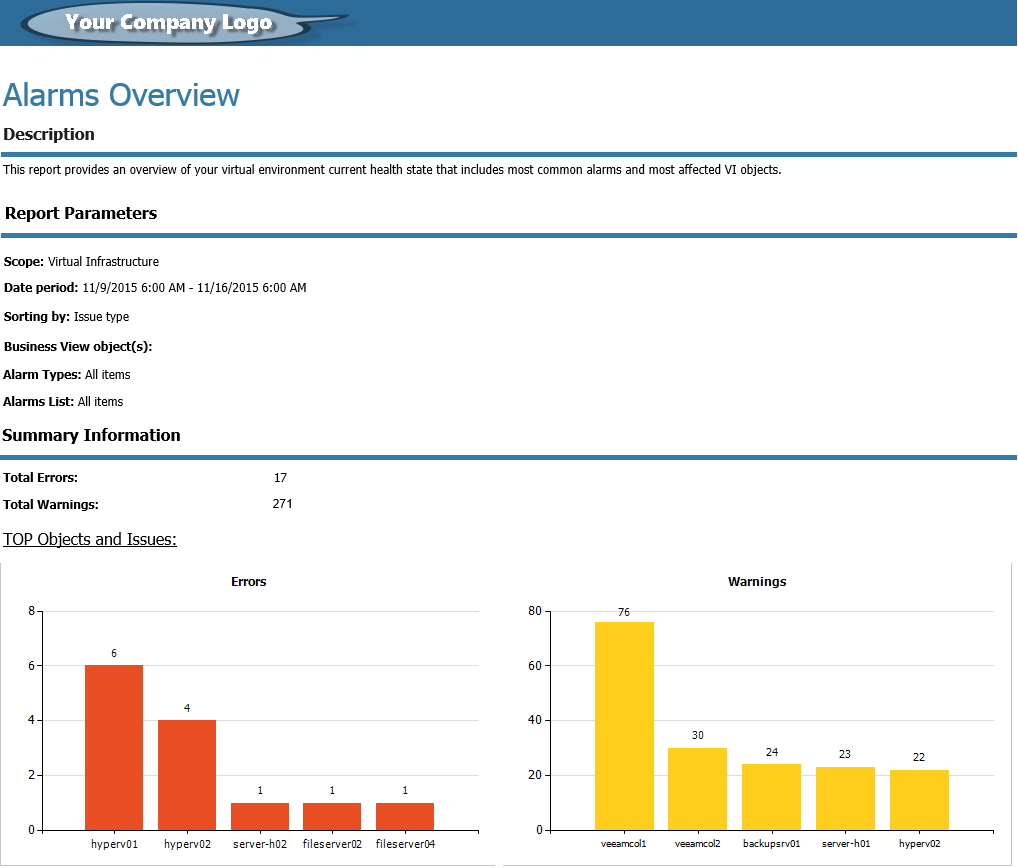Click the backupsrv01 axis label

click(x=771, y=844)
